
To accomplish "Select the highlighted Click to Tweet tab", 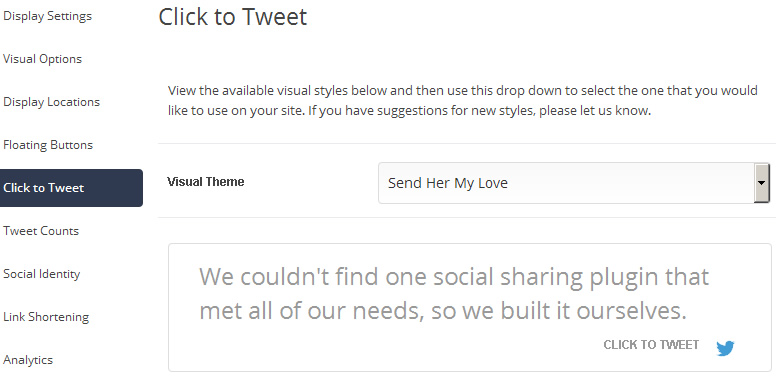I will pyautogui.click(x=71, y=188).
